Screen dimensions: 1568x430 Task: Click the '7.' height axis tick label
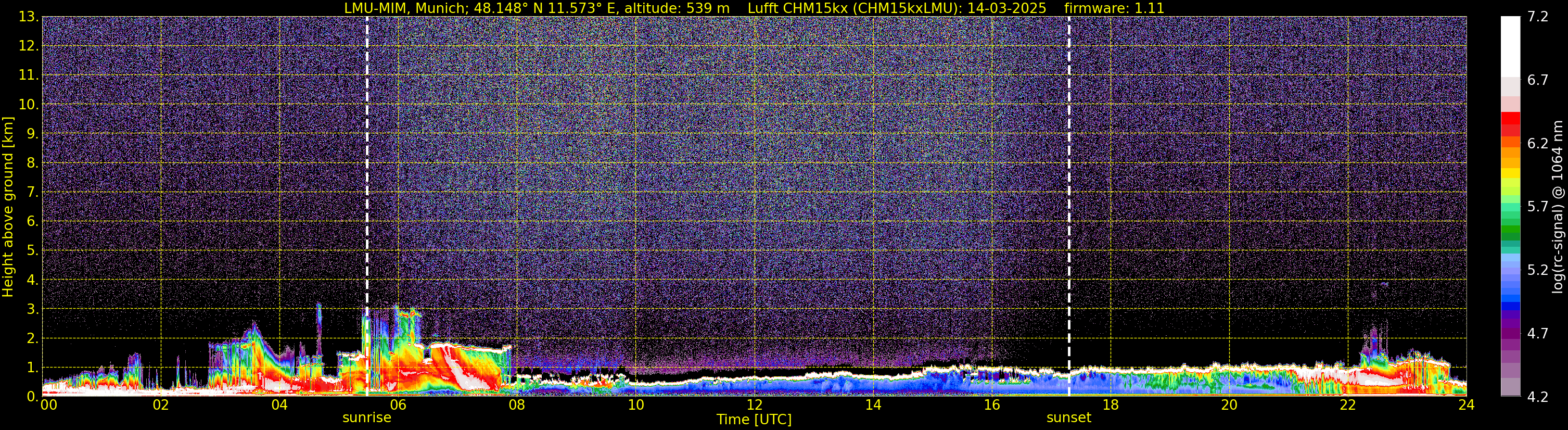pyautogui.click(x=32, y=192)
